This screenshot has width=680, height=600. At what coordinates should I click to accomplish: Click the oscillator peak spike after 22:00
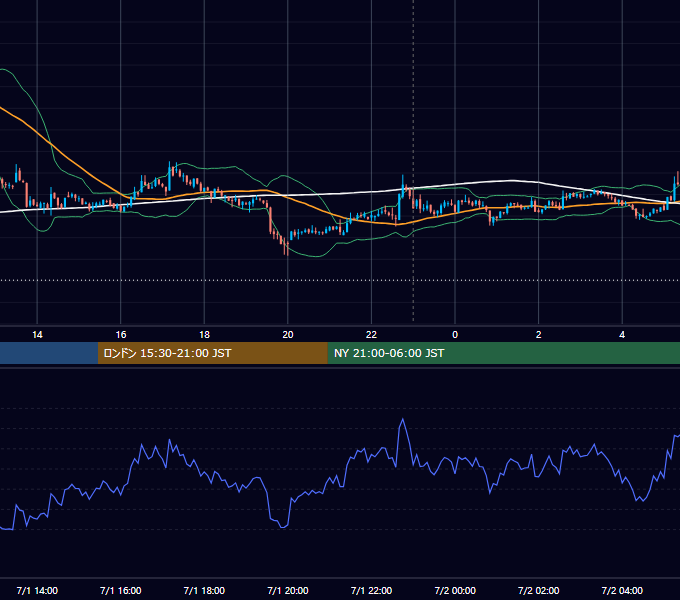403,420
